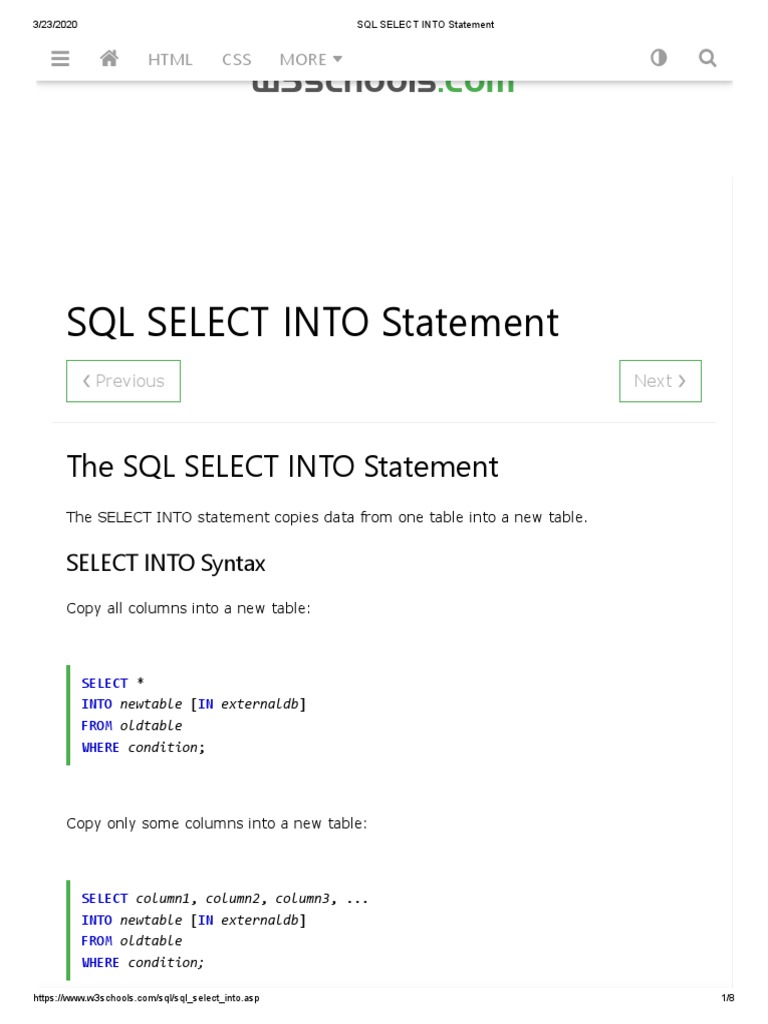
Task: Open search with the magnifier icon
Action: pos(708,58)
